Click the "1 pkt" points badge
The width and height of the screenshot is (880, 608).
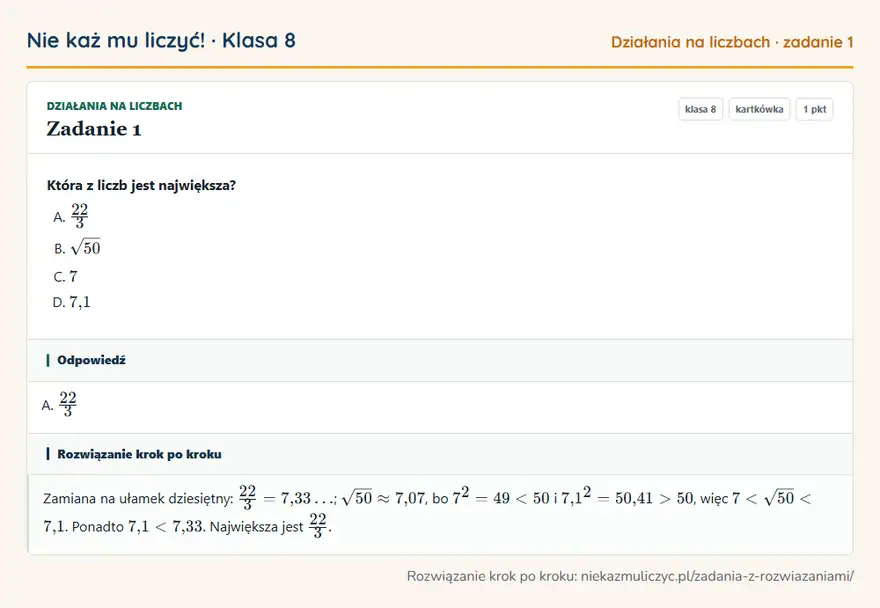coord(814,109)
